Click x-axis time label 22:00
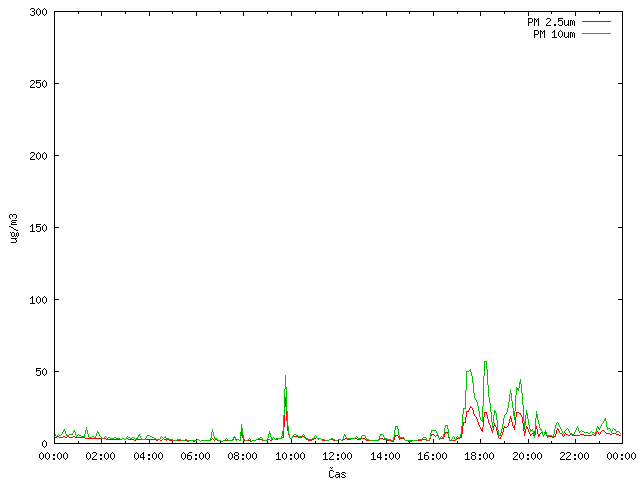Image resolution: width=640 pixels, height=480 pixels. pyautogui.click(x=574, y=456)
